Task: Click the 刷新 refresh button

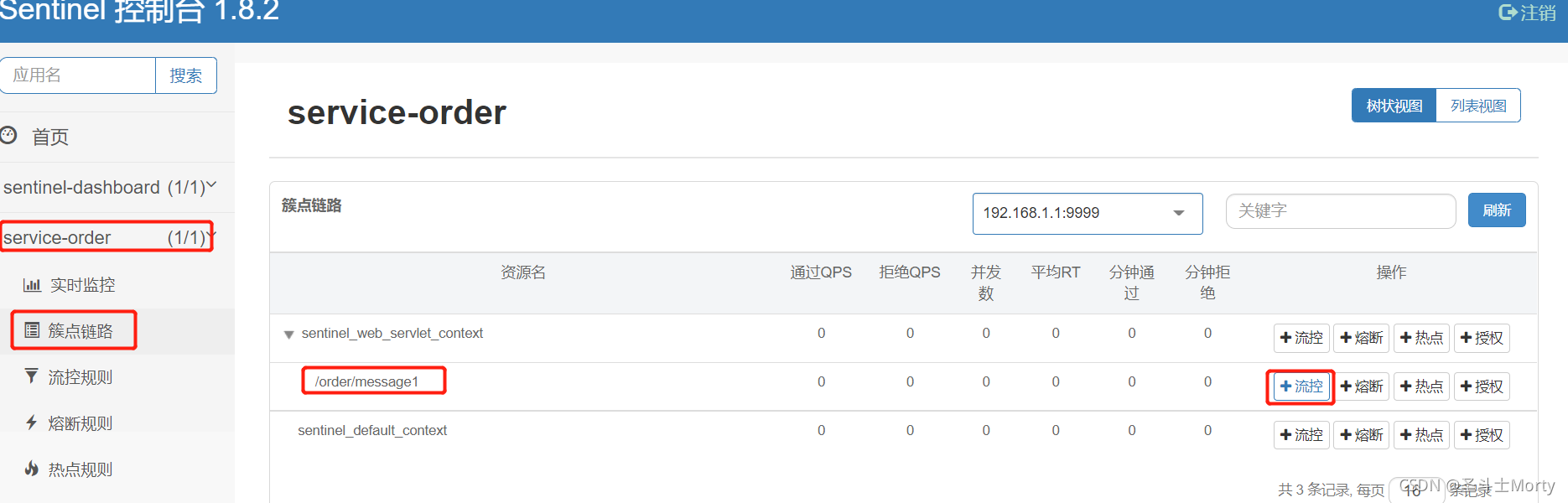Action: [1497, 210]
